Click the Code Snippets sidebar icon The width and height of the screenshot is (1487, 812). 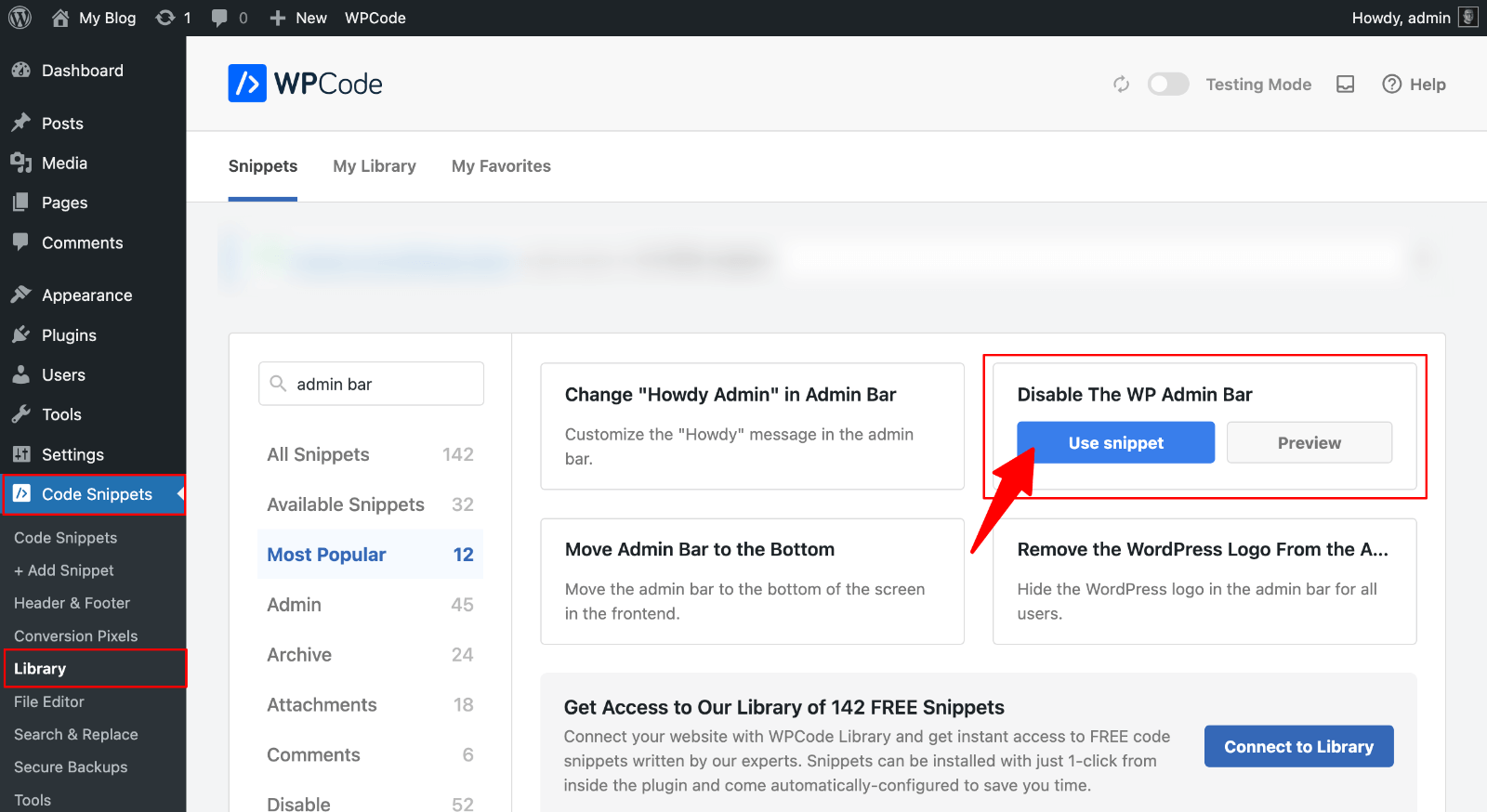click(x=21, y=494)
